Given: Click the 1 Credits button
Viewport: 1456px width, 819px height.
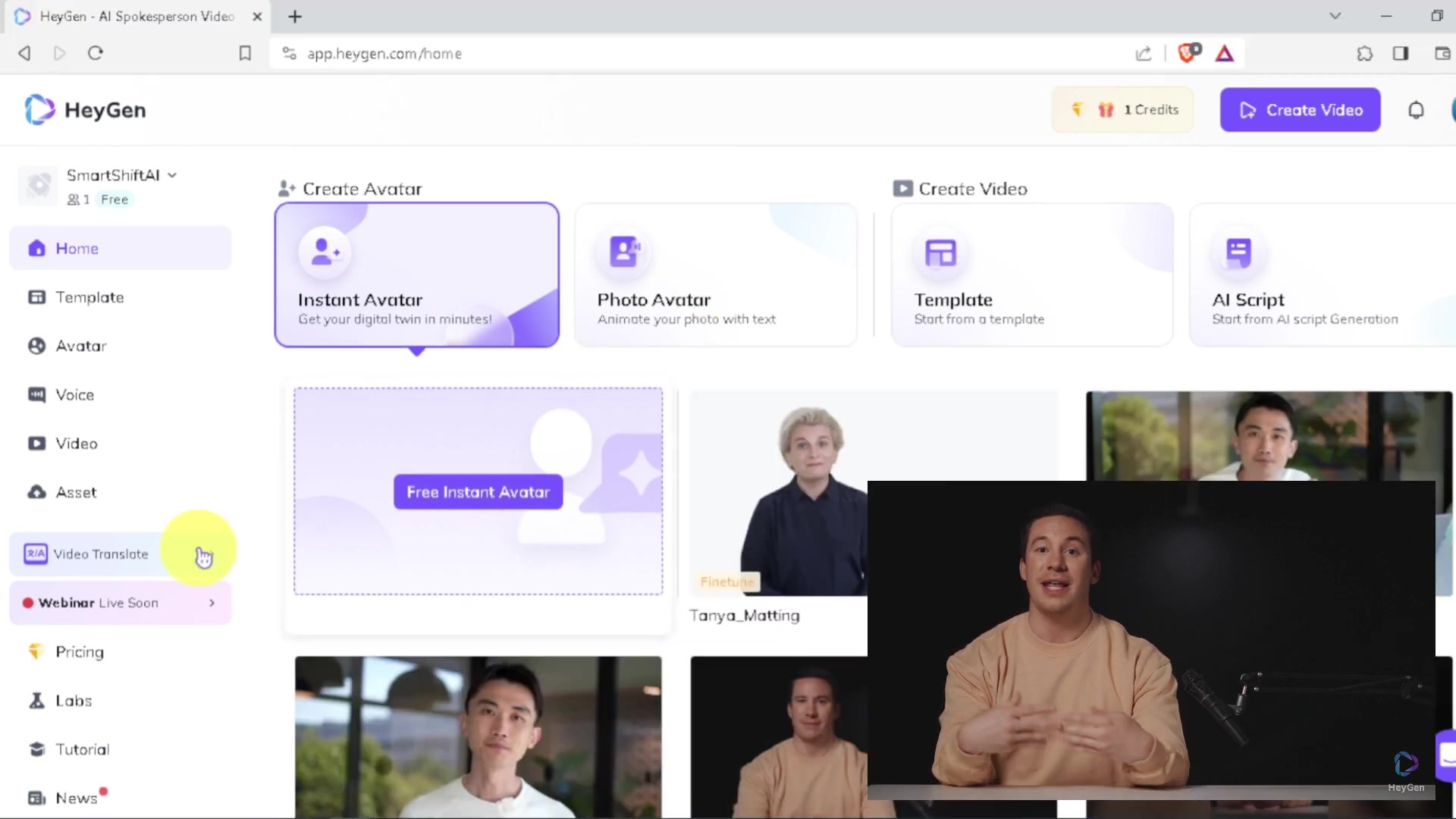Looking at the screenshot, I should tap(1122, 110).
